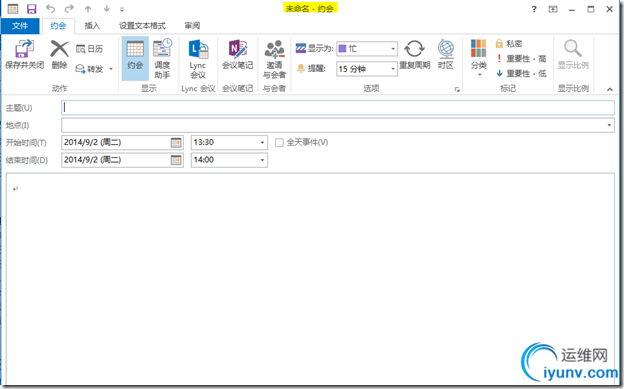Open Meeting Notes (会议笔记) OneNote icon
This screenshot has height=389, width=624.
coord(238,49)
